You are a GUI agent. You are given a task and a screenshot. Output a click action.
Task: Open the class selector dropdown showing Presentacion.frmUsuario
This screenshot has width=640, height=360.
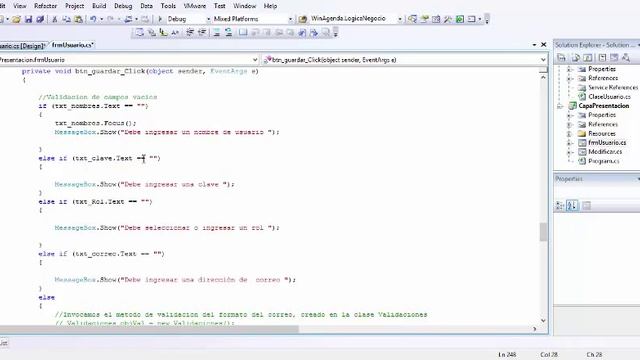click(255, 60)
